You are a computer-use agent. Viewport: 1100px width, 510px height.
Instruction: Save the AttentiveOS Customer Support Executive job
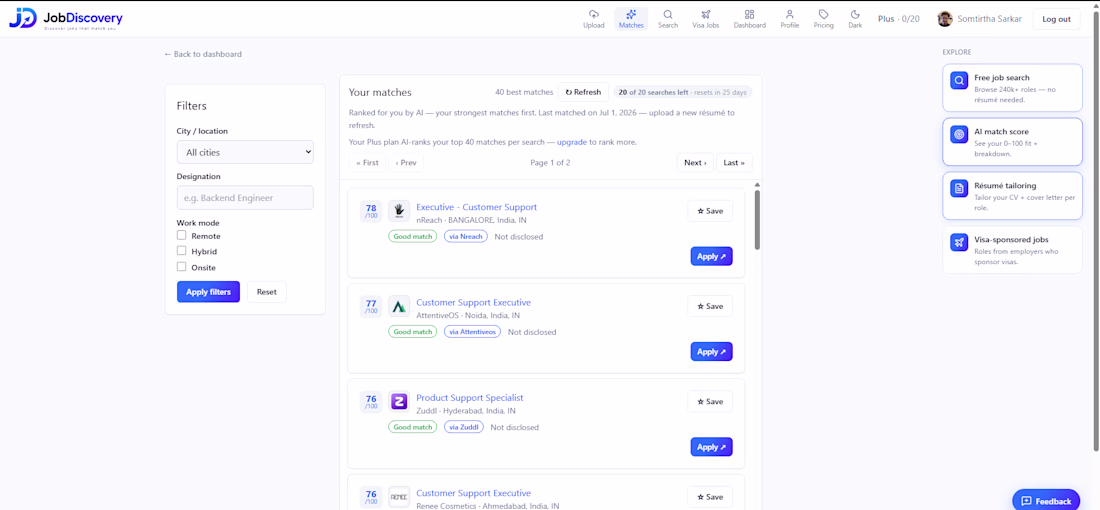(710, 306)
